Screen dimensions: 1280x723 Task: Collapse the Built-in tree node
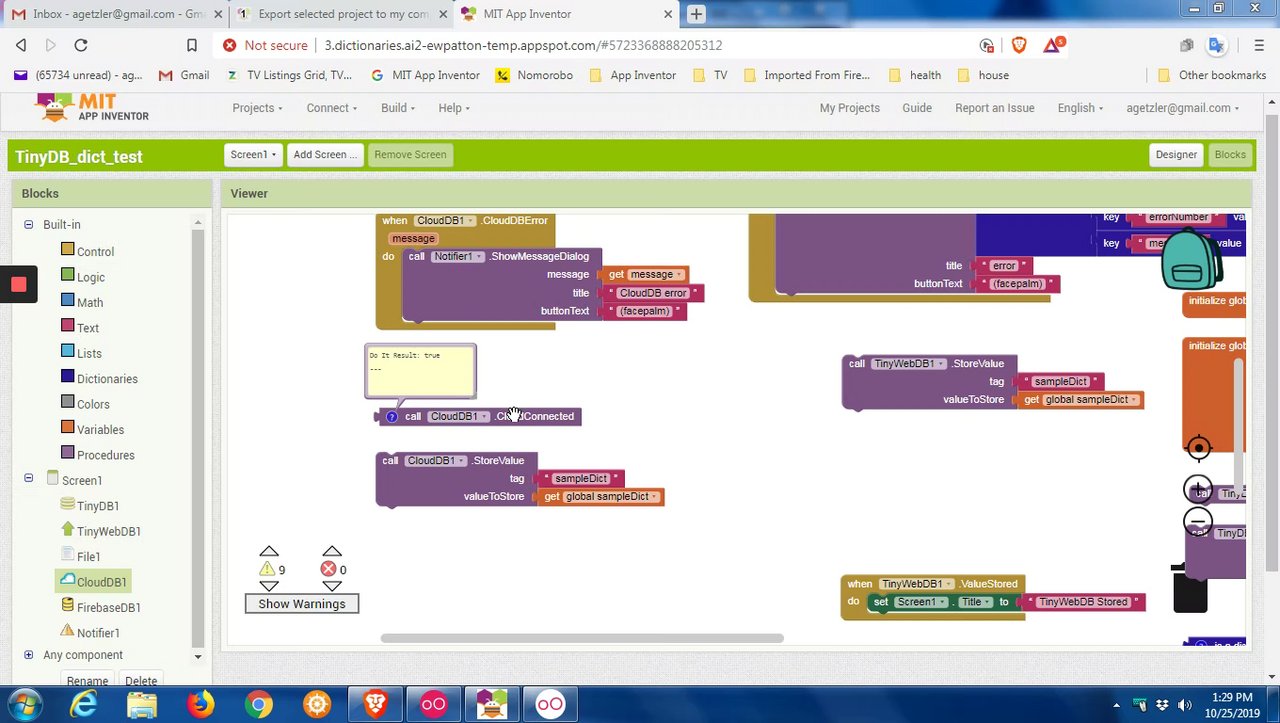28,224
